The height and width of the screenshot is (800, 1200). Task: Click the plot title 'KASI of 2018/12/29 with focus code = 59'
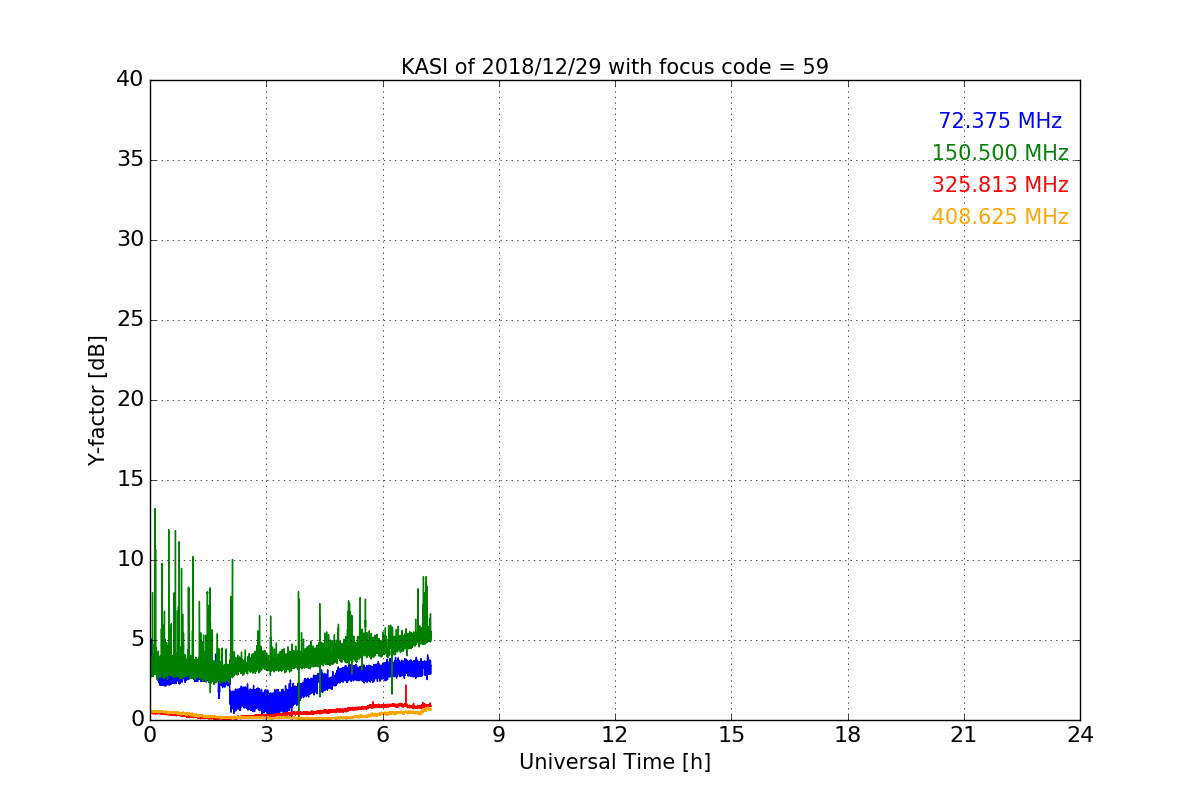pos(614,67)
